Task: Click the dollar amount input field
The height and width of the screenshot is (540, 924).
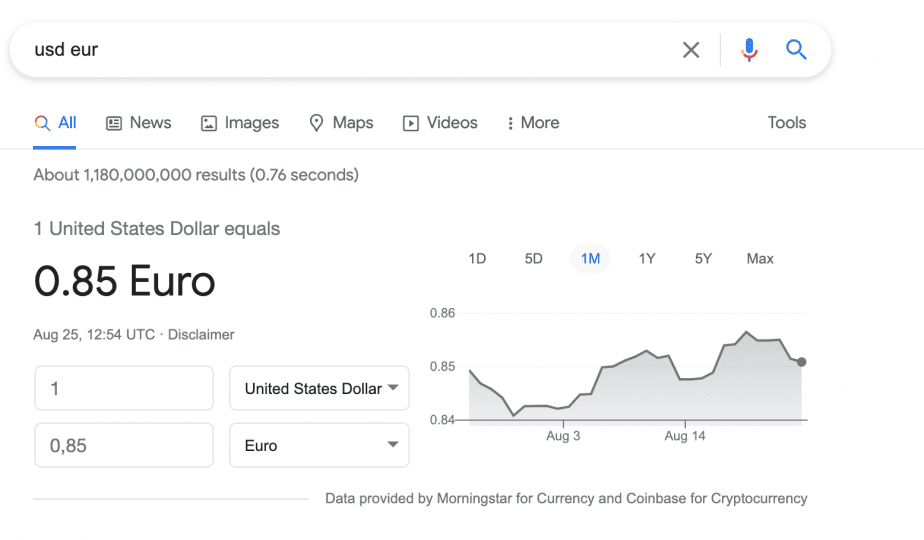Action: pos(124,388)
